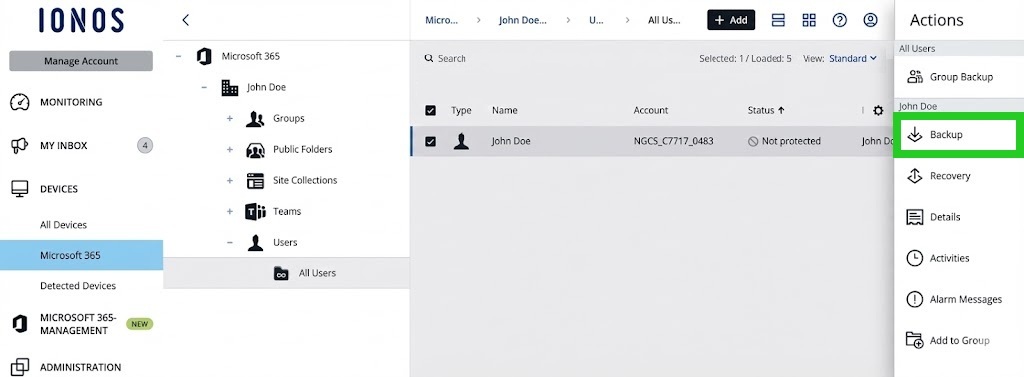Click the Public Folders icon

click(x=255, y=150)
